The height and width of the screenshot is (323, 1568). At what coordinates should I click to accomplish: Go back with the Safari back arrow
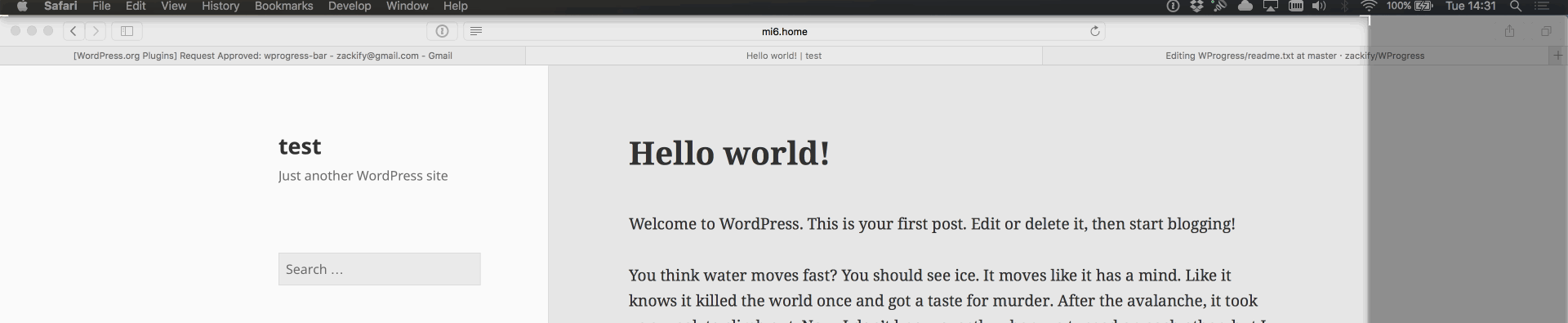(x=73, y=31)
